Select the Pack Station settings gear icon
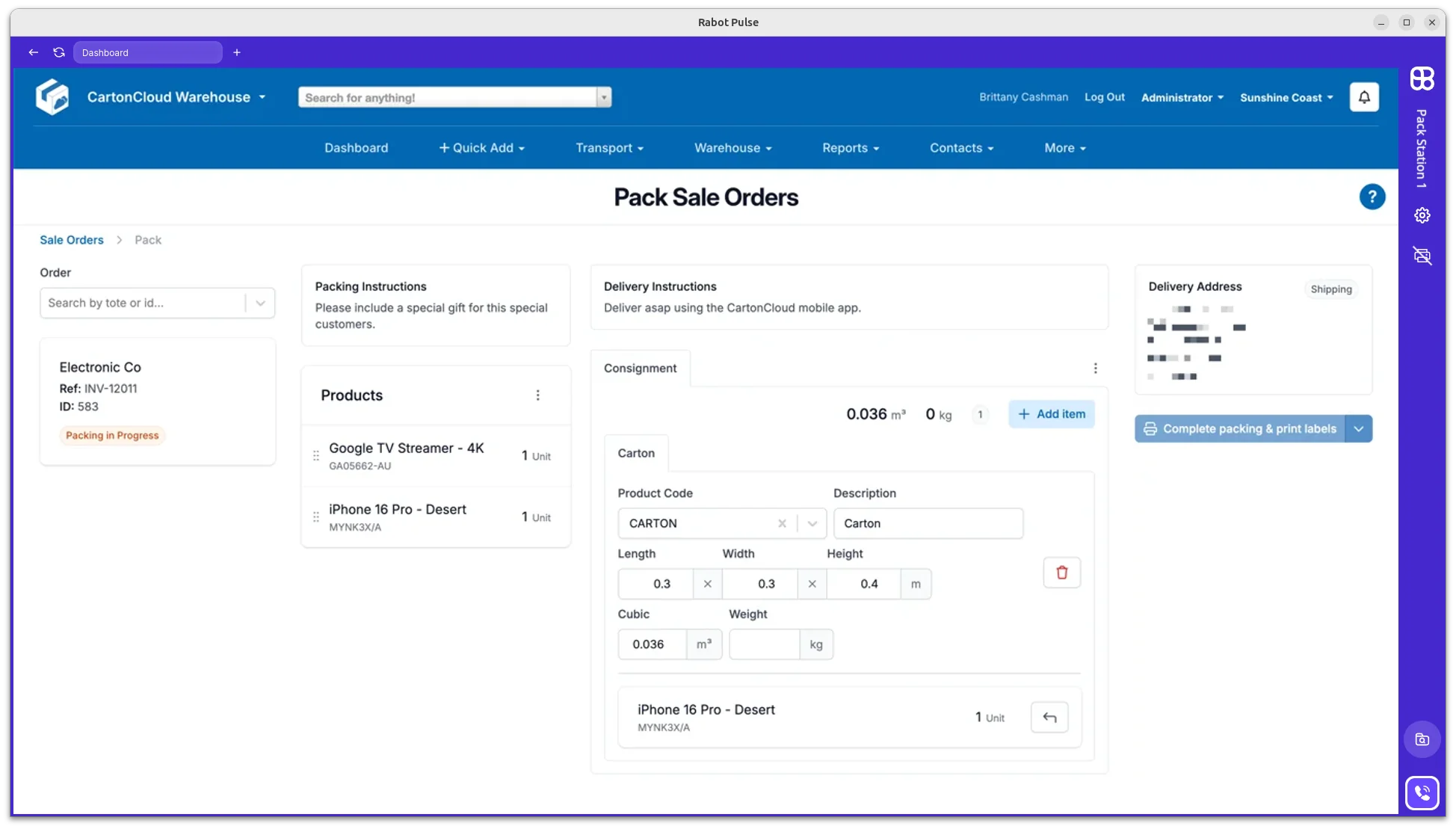Viewport: 1456px width, 829px height. point(1422,215)
